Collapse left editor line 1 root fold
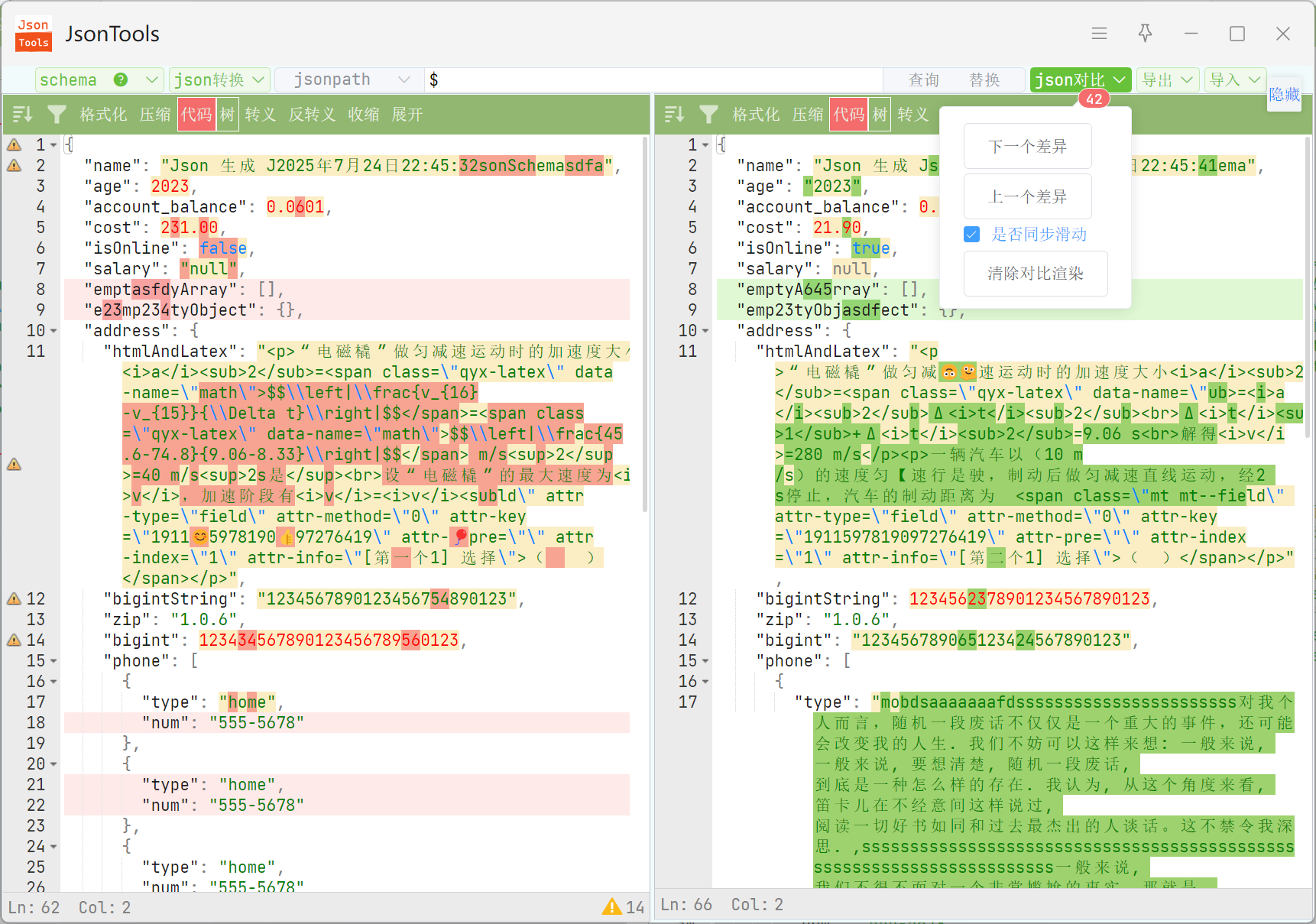The image size is (1316, 924). (53, 144)
